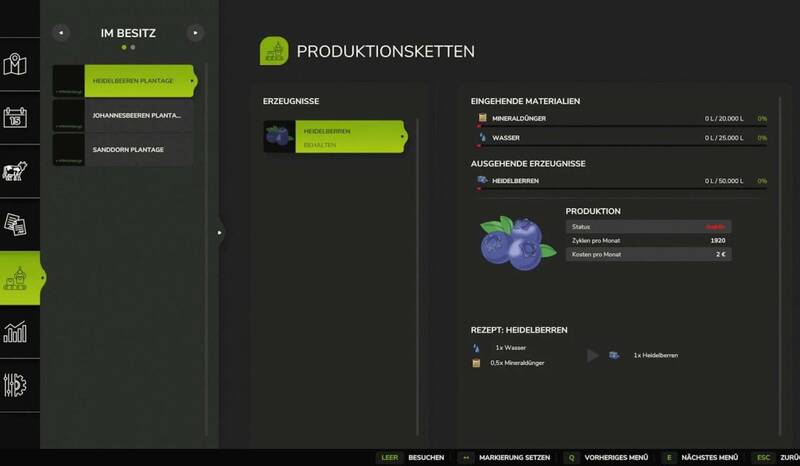
Task: Click the 0 L / 20.000 L value
Action: click(723, 118)
